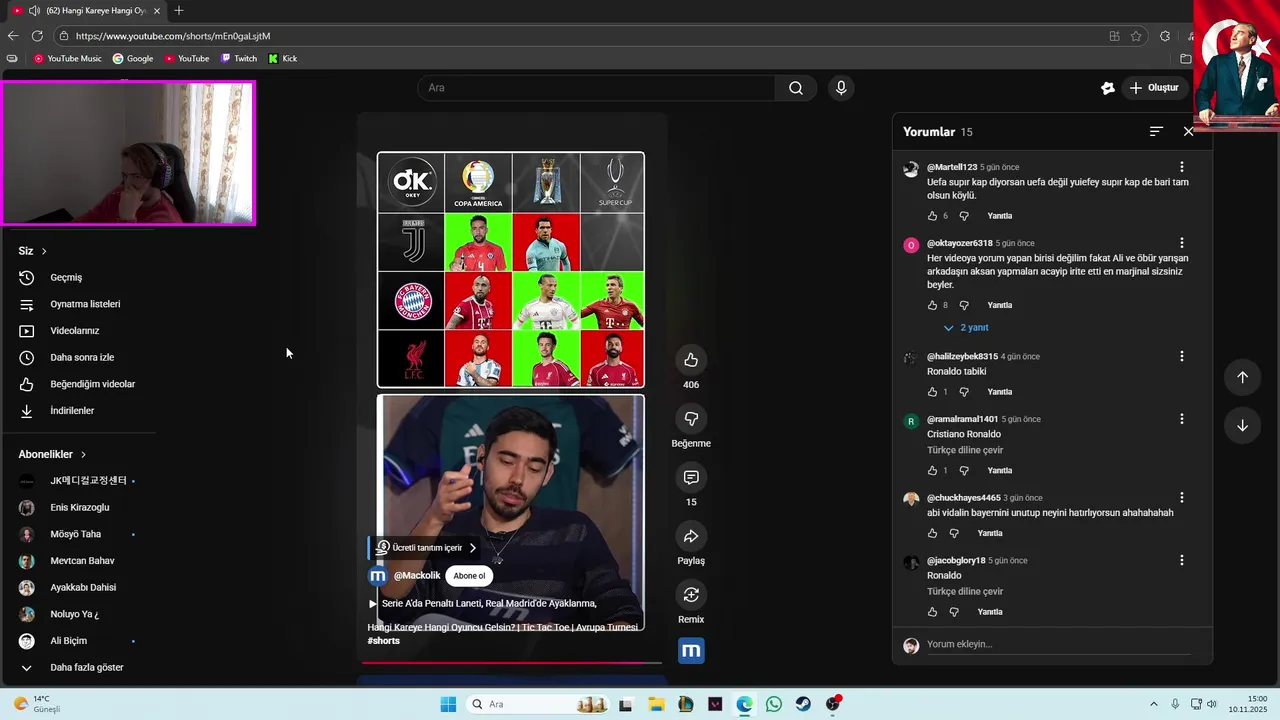The height and width of the screenshot is (720, 1280).
Task: Open options menu for ramalramal1401 comment
Action: click(x=1182, y=419)
